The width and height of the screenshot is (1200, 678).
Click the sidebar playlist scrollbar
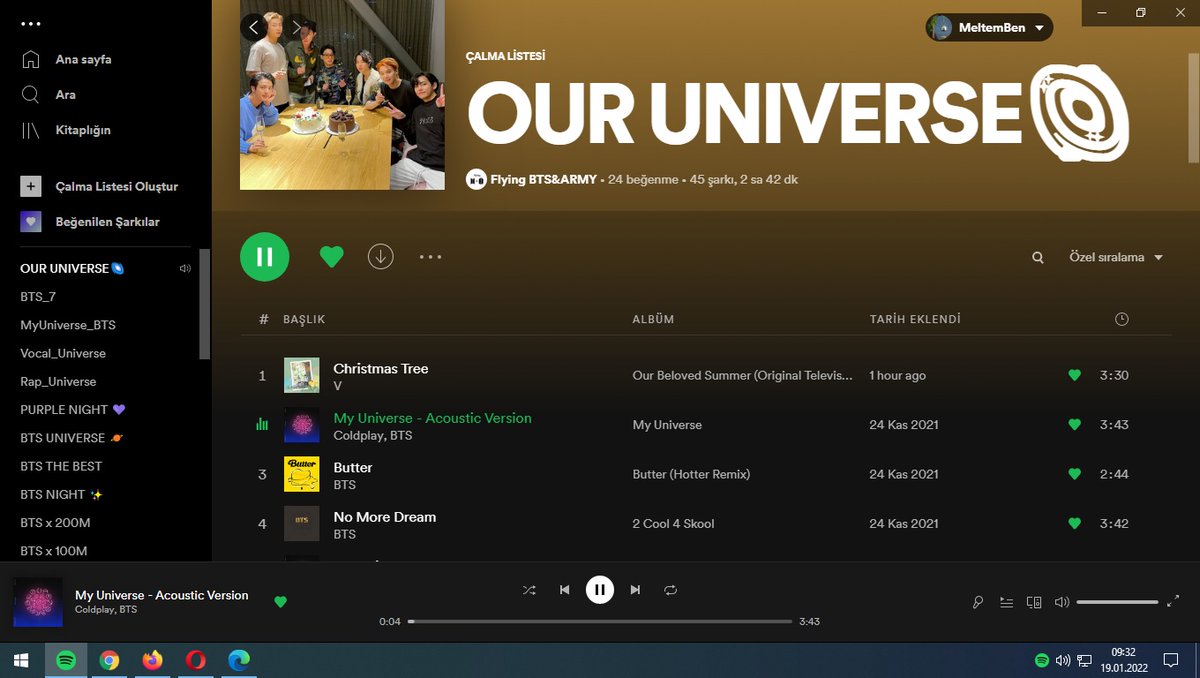click(x=205, y=304)
